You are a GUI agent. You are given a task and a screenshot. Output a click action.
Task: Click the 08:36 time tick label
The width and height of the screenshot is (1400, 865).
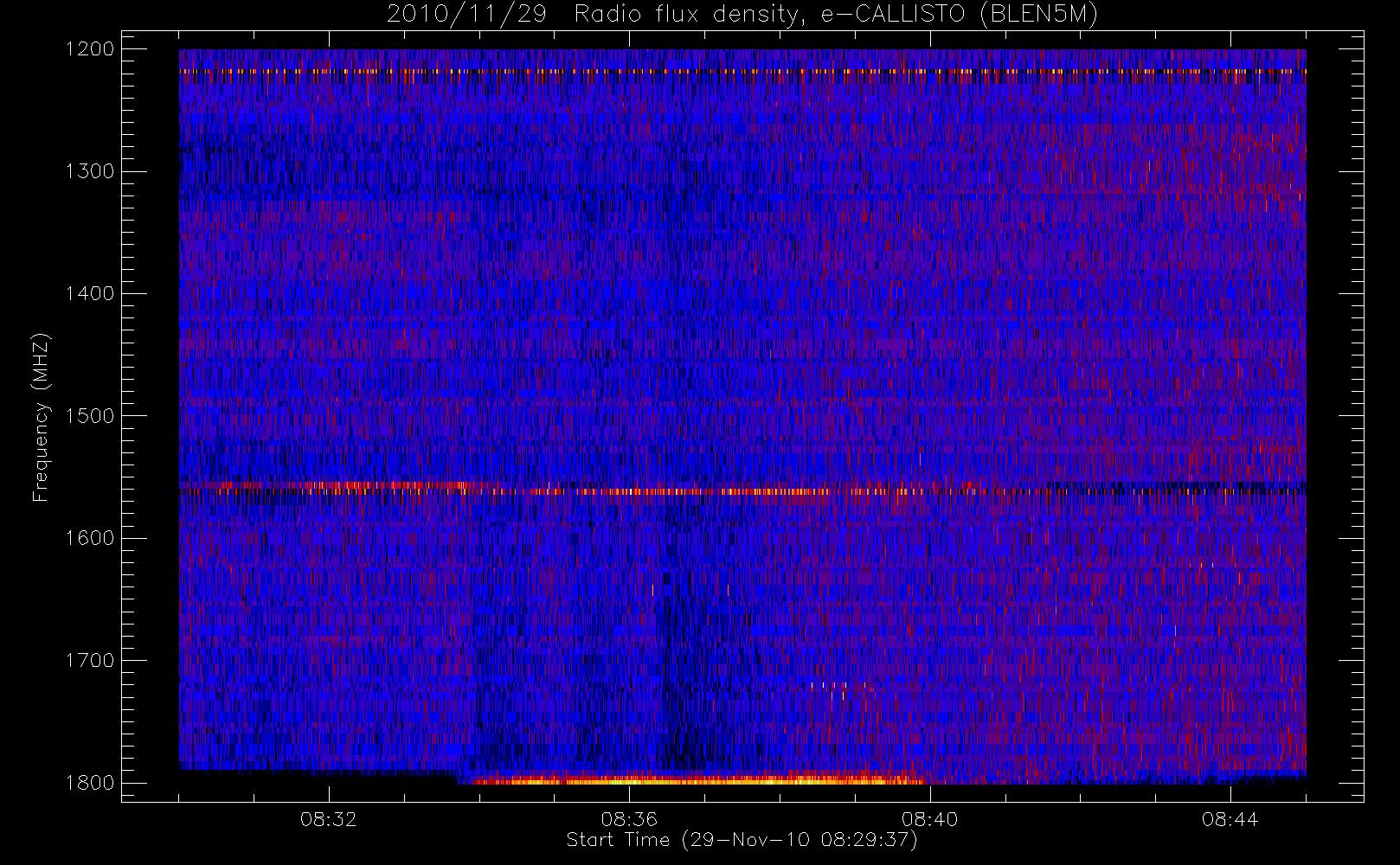click(x=629, y=819)
